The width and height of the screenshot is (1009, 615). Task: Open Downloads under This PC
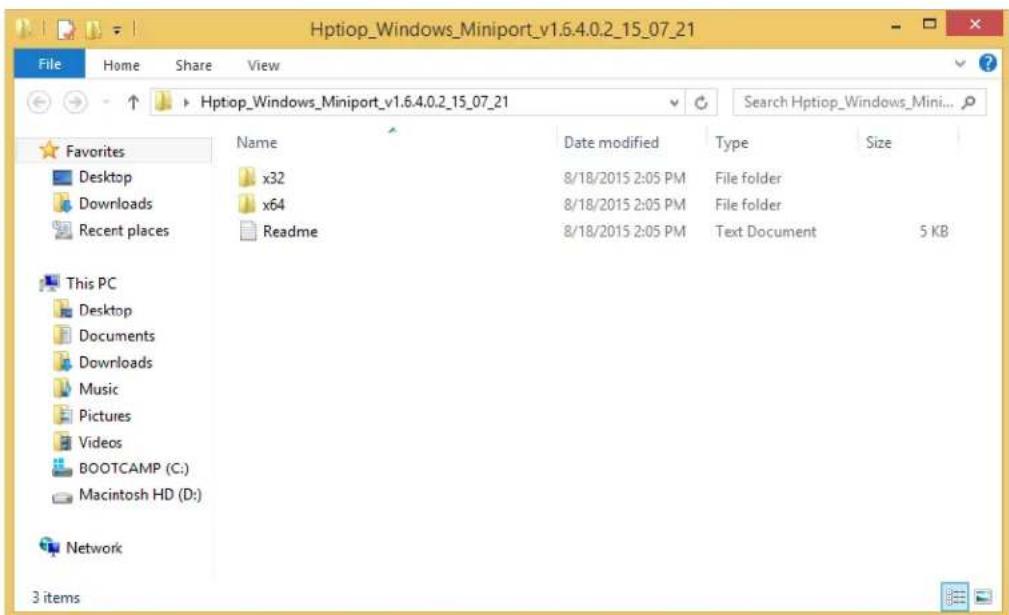pos(116,363)
